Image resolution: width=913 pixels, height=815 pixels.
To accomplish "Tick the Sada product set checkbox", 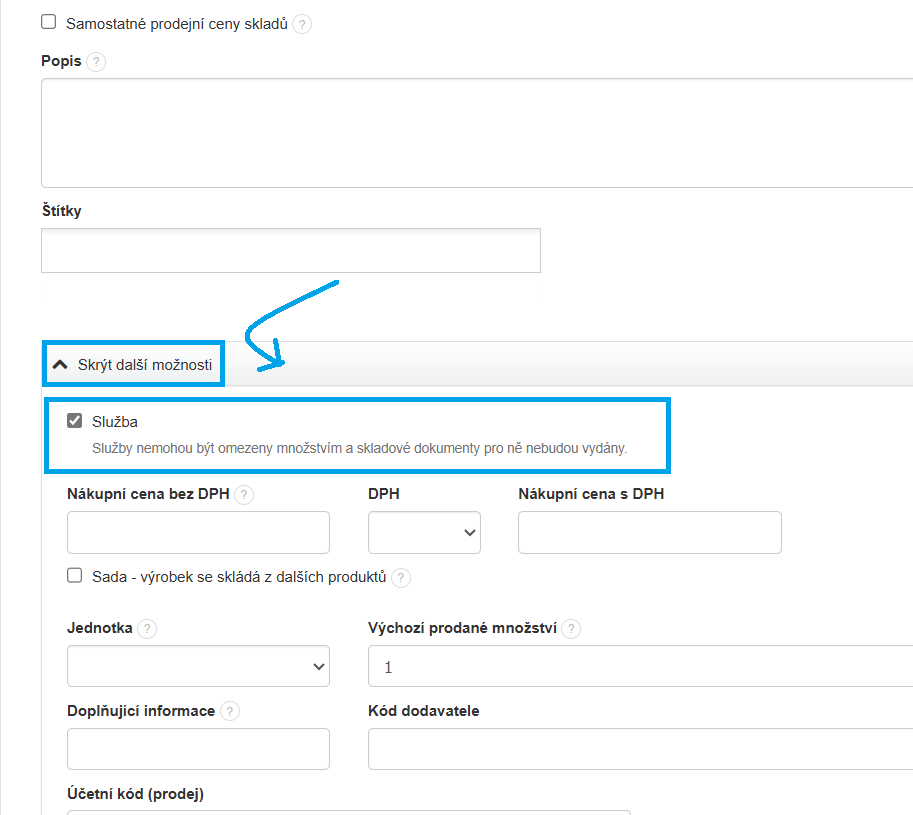I will point(74,576).
